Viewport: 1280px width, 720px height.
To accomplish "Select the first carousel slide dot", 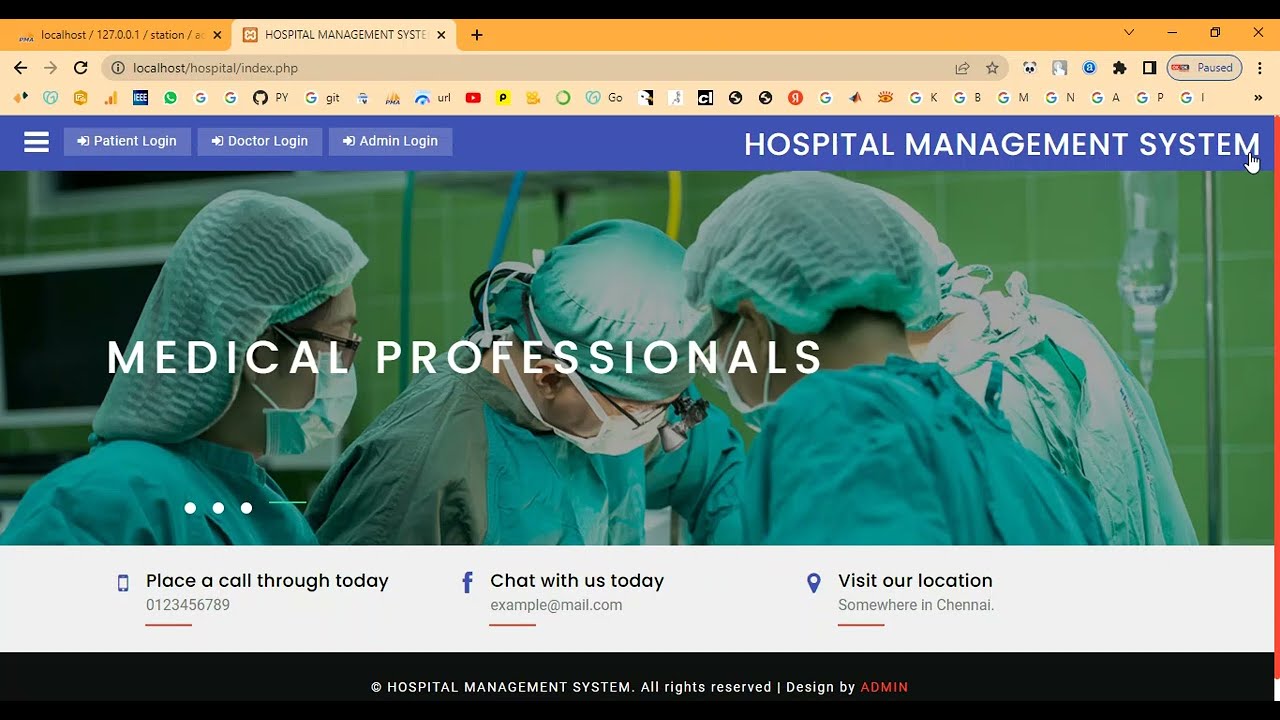I will click(x=190, y=508).
